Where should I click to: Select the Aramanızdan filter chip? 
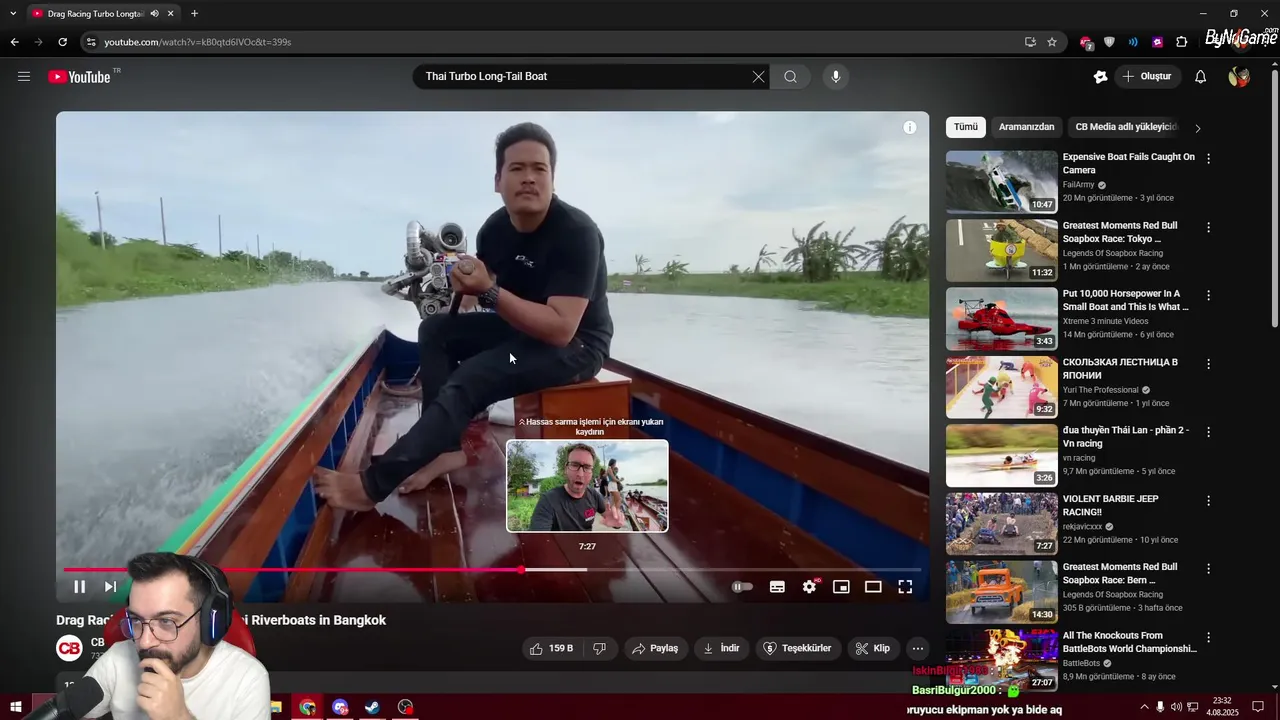point(1026,127)
